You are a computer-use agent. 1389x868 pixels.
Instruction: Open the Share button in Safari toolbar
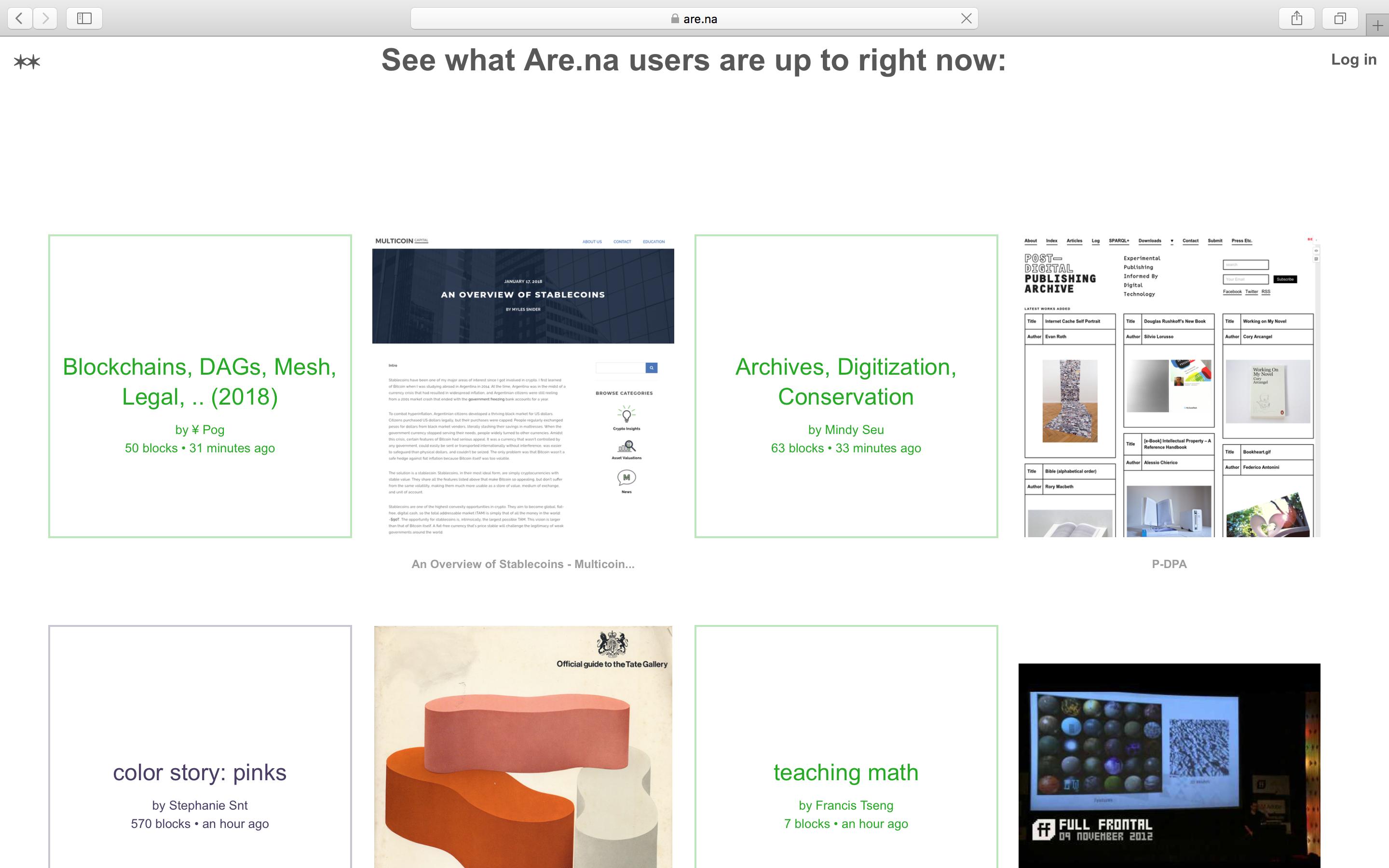[1296, 18]
